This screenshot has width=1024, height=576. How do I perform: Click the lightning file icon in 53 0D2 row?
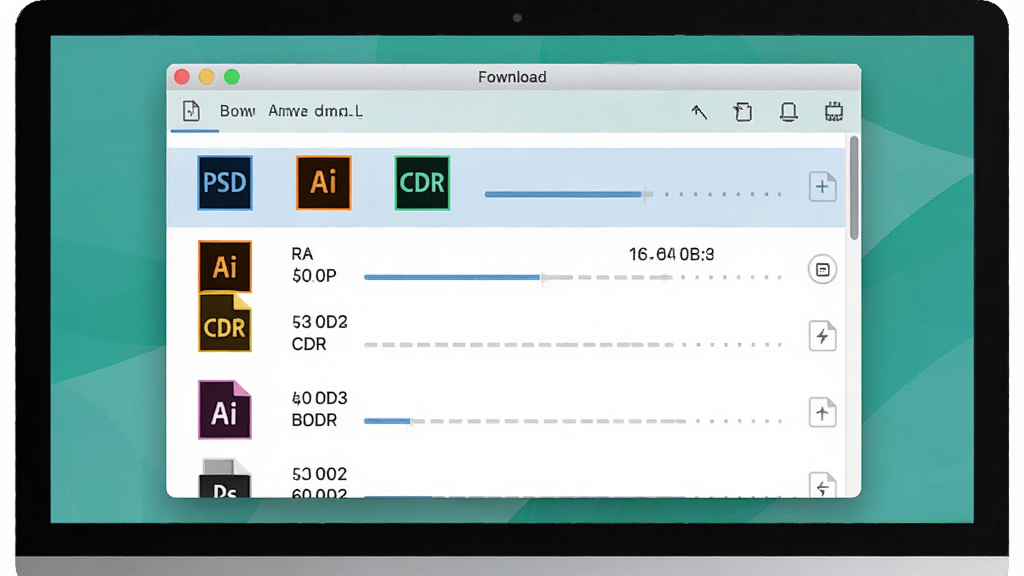(822, 336)
